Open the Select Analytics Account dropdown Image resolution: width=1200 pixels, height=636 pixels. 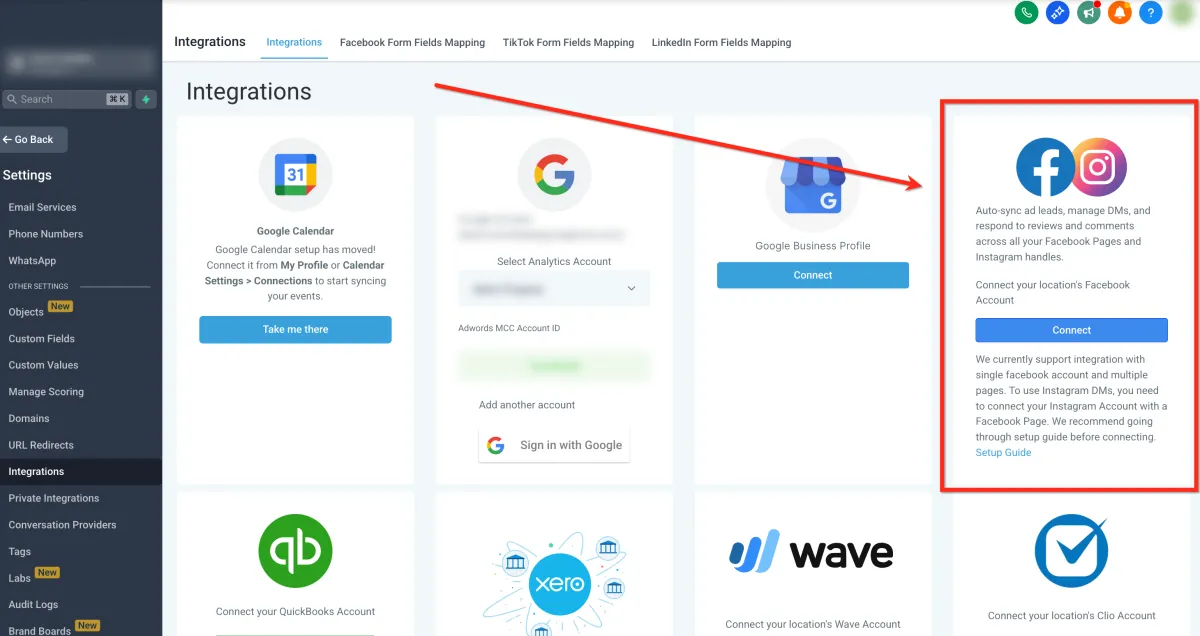[554, 288]
